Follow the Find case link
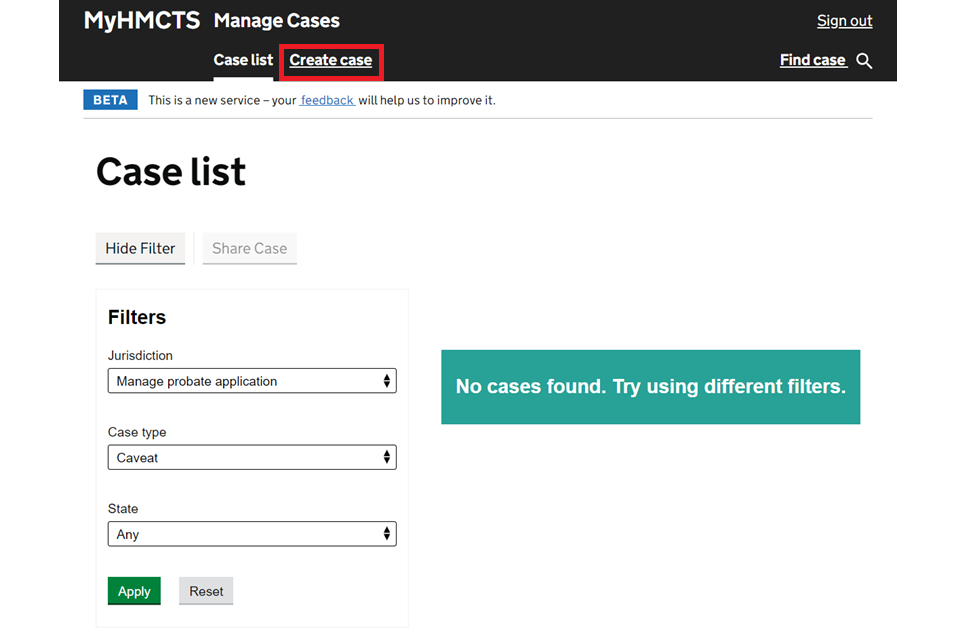The width and height of the screenshot is (960, 640). pyautogui.click(x=812, y=60)
